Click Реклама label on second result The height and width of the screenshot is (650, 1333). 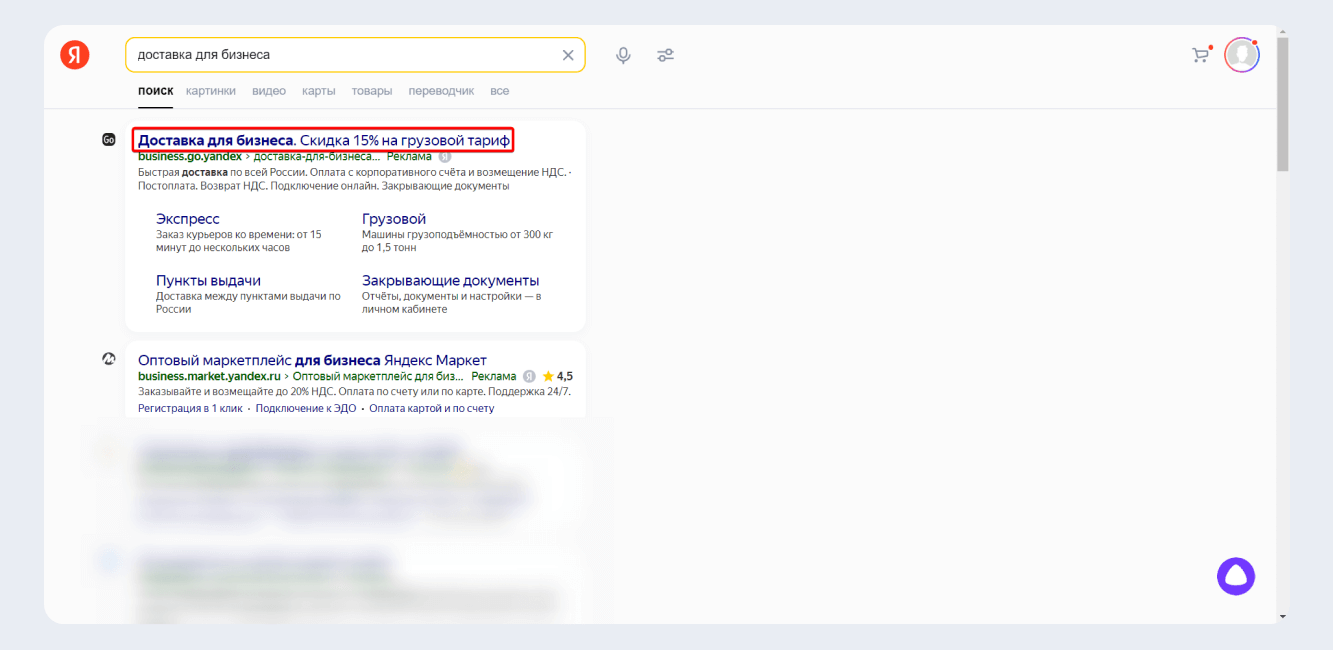coord(494,376)
